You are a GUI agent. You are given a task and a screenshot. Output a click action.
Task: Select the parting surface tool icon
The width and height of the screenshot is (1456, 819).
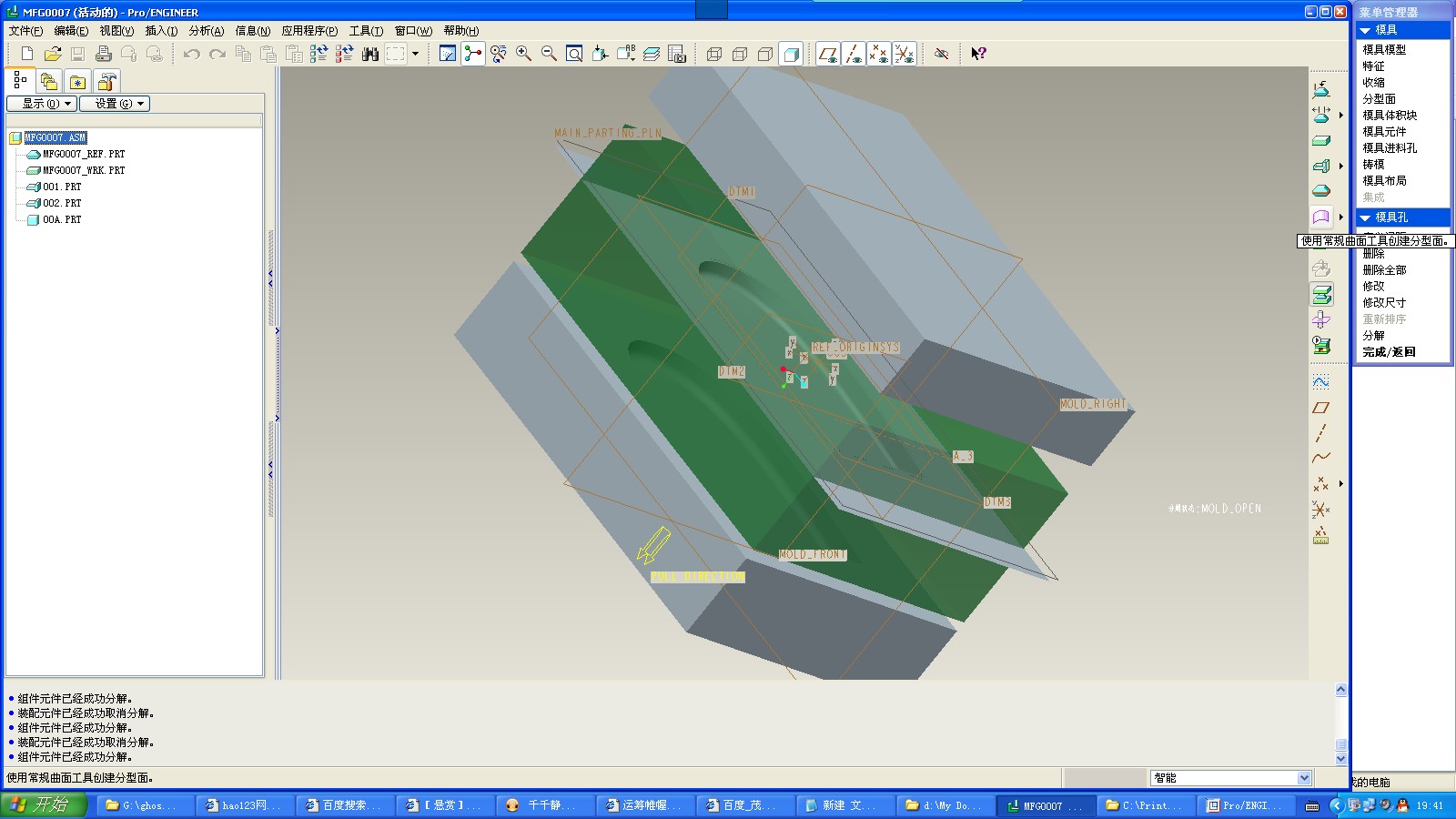1320,217
